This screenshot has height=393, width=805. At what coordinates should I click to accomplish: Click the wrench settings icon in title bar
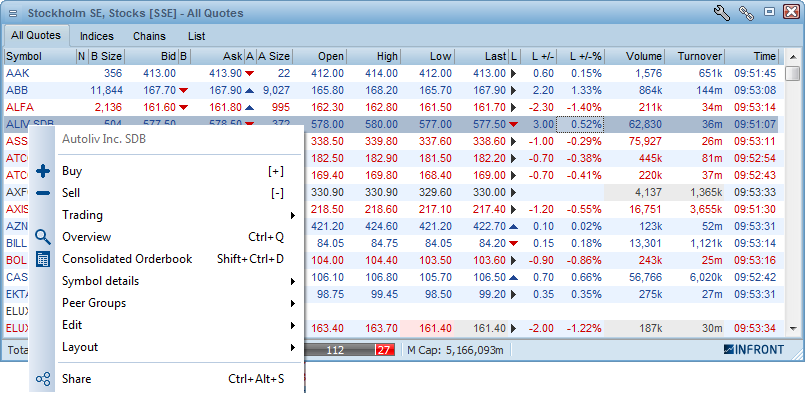click(x=722, y=13)
